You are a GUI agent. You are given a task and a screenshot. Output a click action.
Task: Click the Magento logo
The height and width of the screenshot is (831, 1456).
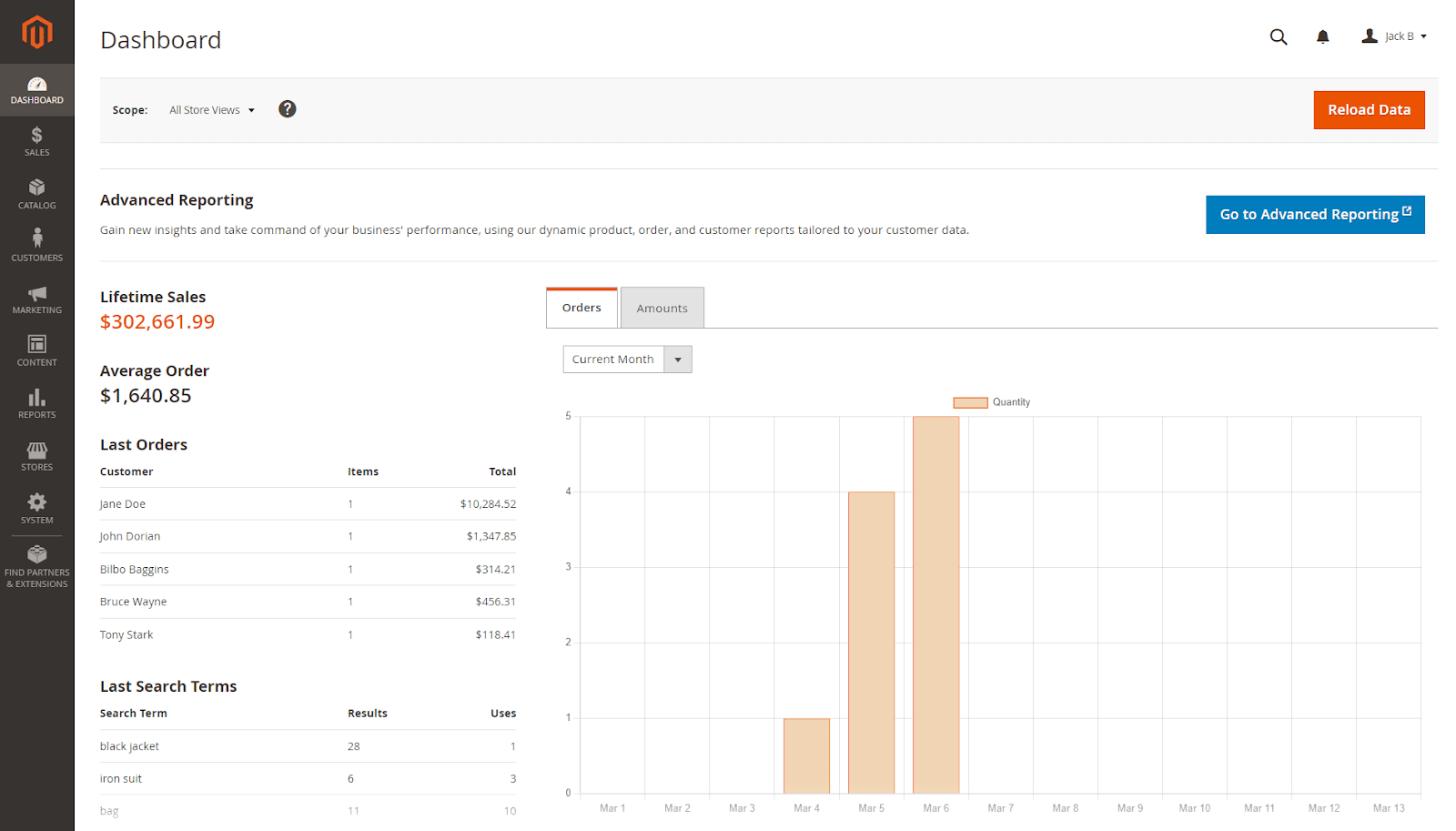pyautogui.click(x=36, y=32)
